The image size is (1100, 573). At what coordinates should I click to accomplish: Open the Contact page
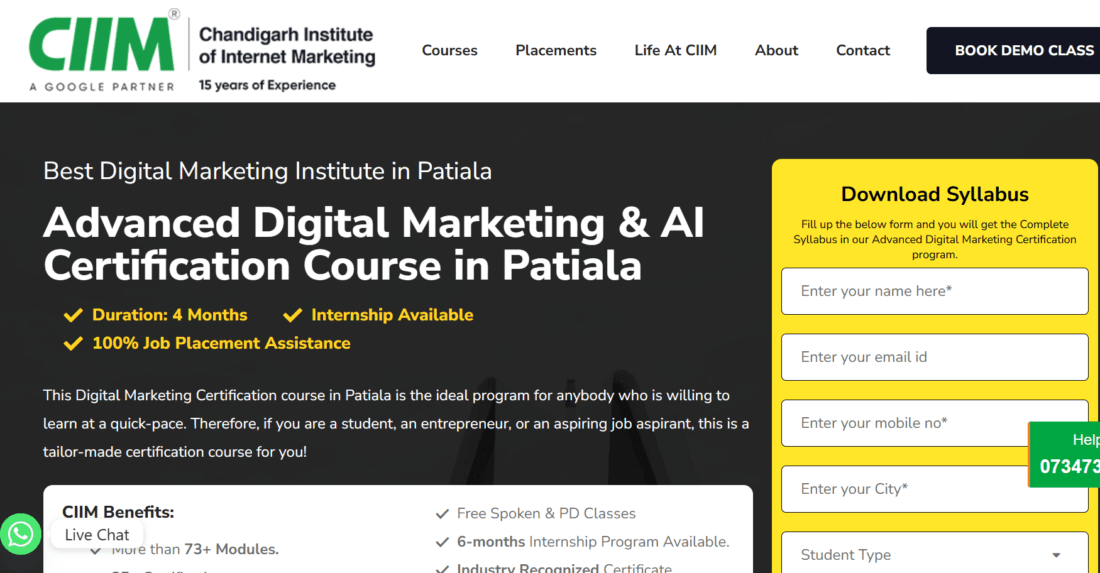(863, 50)
